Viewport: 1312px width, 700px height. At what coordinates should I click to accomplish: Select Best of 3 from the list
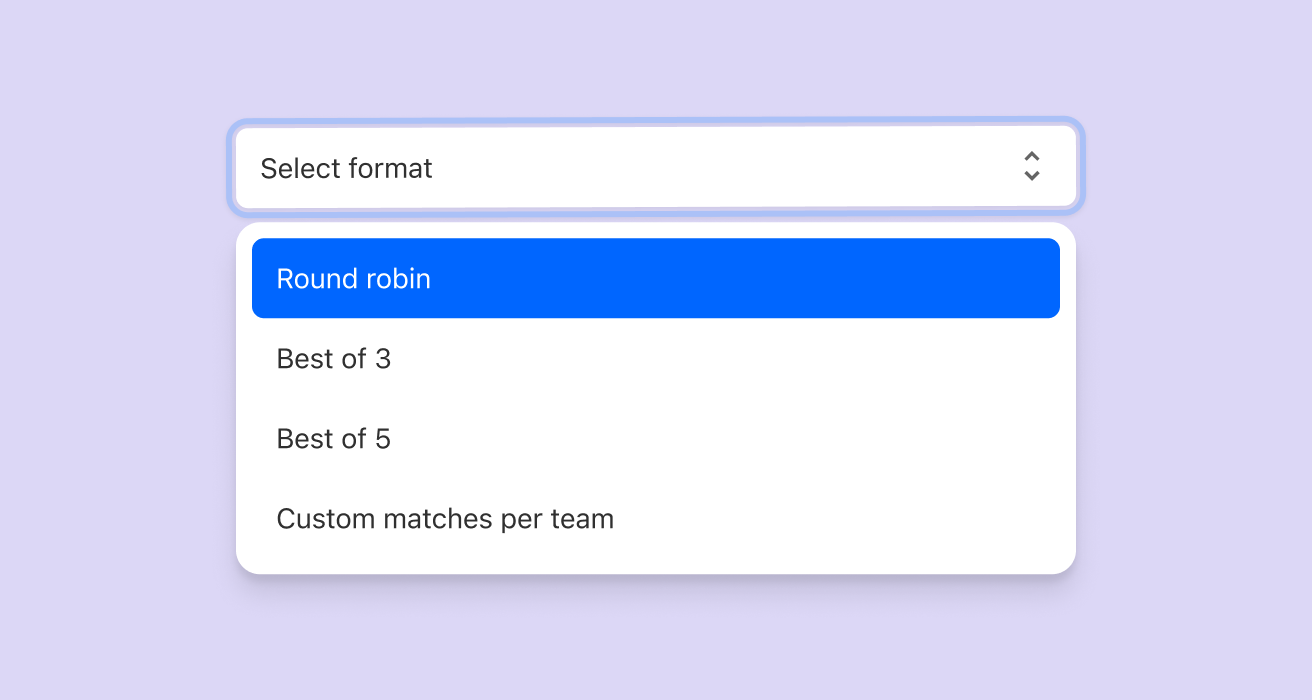pyautogui.click(x=656, y=358)
